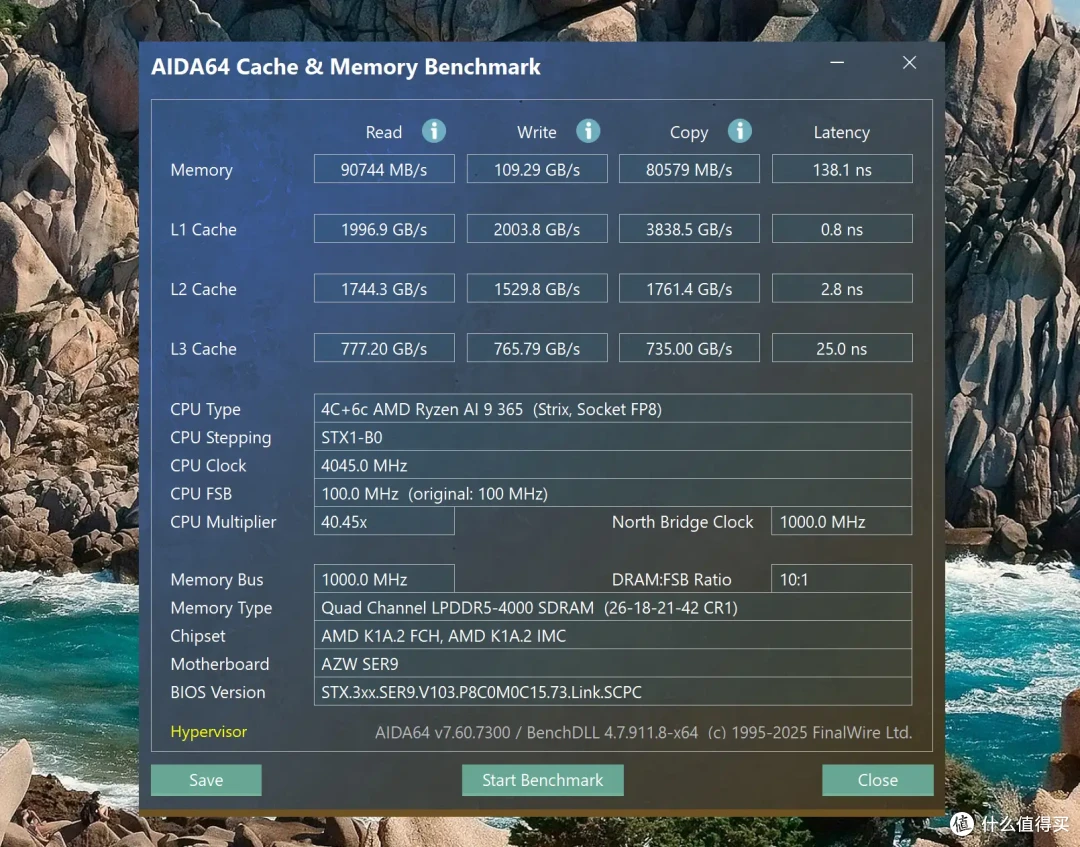The image size is (1080, 847).
Task: Click the CPU Clock field 4045.0 MHz
Action: pos(613,466)
